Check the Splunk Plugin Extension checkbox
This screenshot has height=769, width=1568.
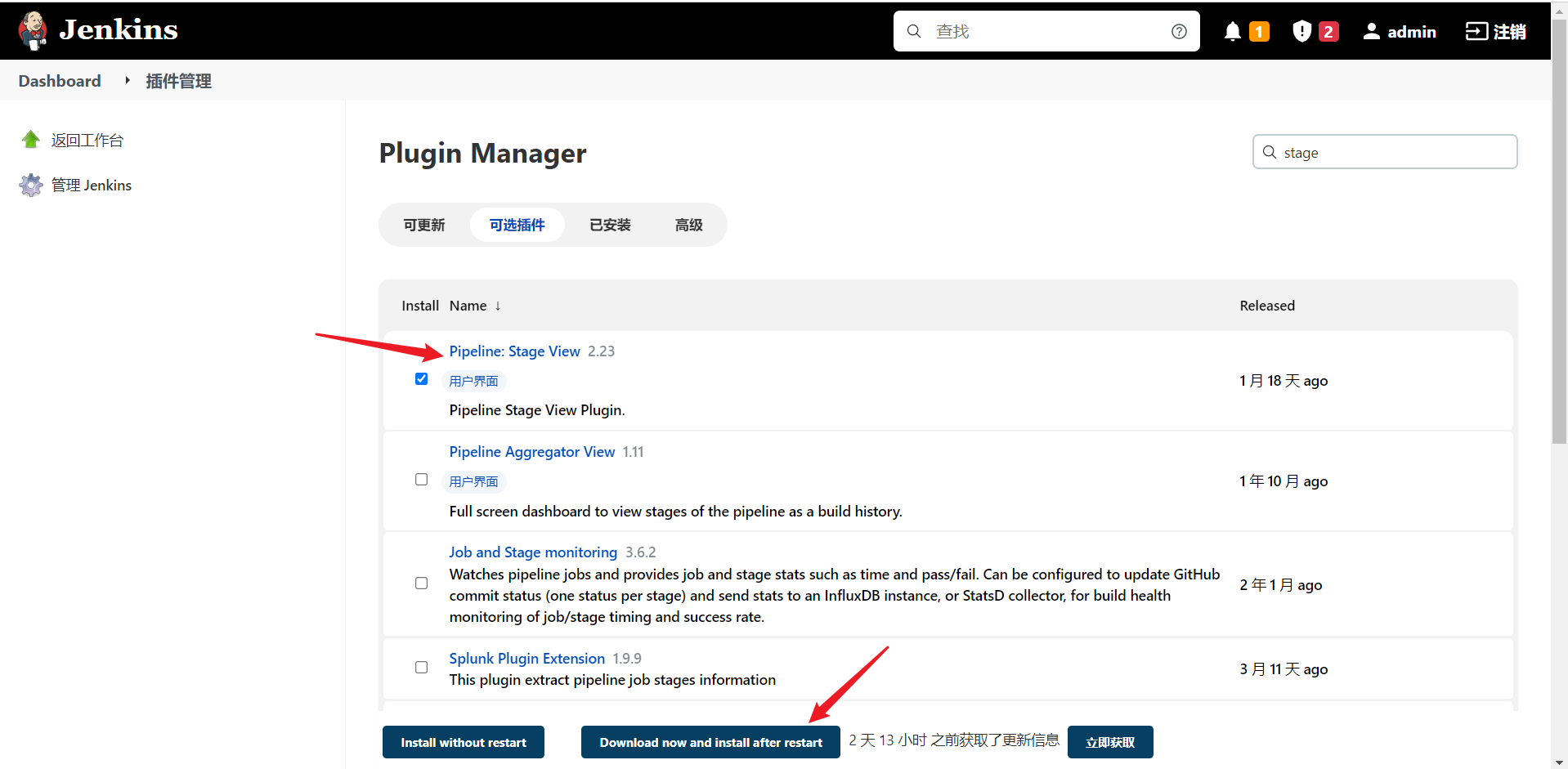click(x=421, y=667)
